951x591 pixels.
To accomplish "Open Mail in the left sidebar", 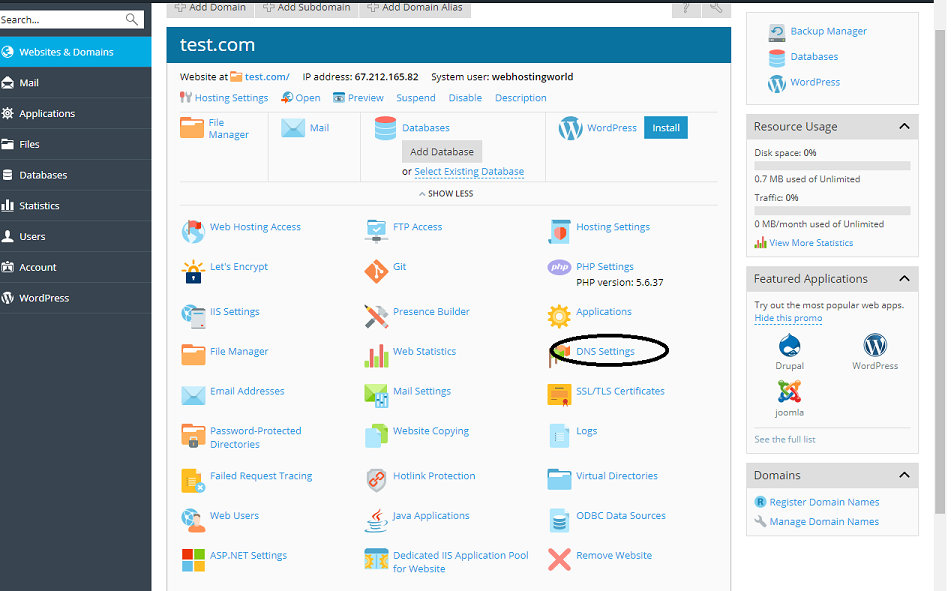I will click(x=29, y=83).
